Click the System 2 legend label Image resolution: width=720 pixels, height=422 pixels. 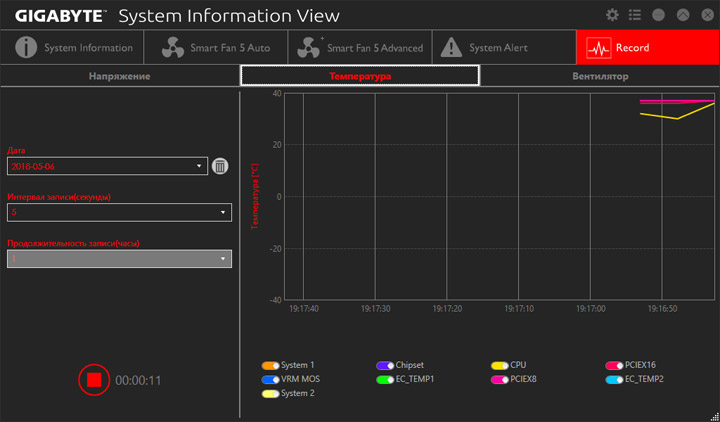pyautogui.click(x=298, y=394)
